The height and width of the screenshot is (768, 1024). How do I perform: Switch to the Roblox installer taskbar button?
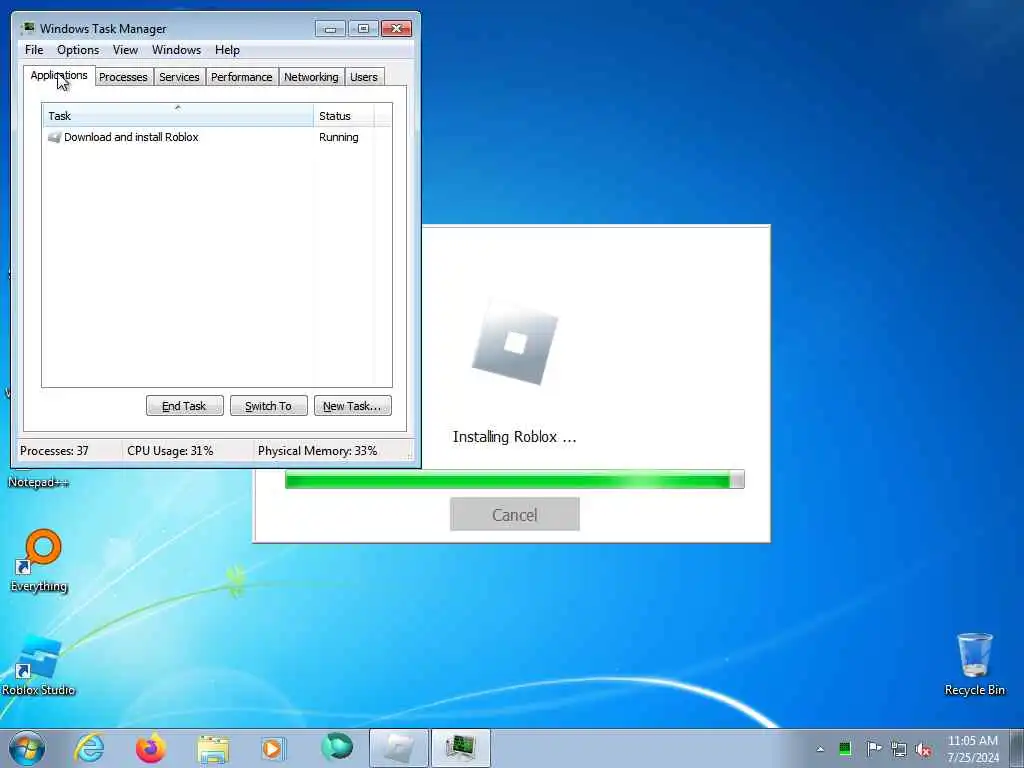tap(398, 748)
